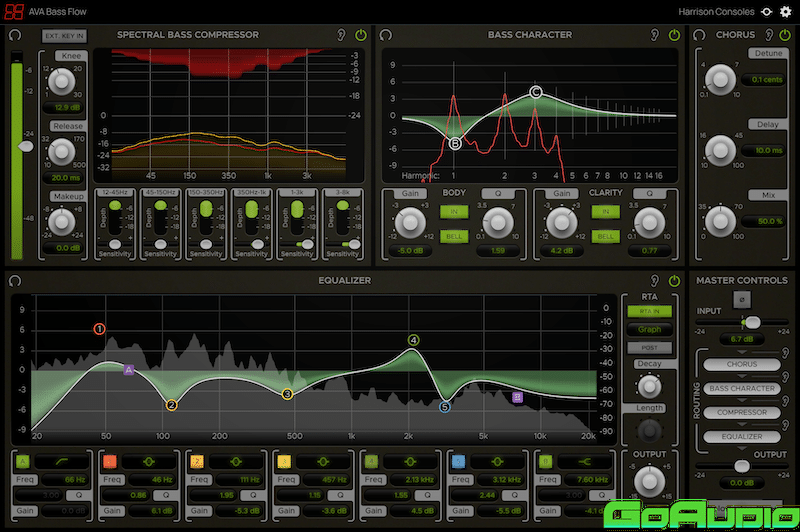The width and height of the screenshot is (800, 532).
Task: Click Chorus Mix 50.0 % value field
Action: coord(764,221)
